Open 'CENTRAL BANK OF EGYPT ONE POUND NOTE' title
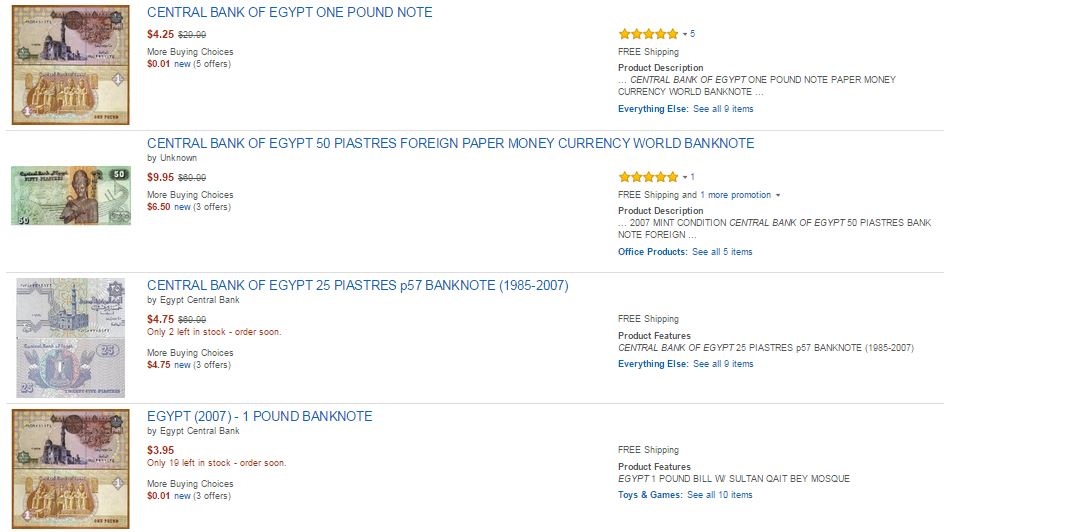The width and height of the screenshot is (1072, 532). pos(289,12)
